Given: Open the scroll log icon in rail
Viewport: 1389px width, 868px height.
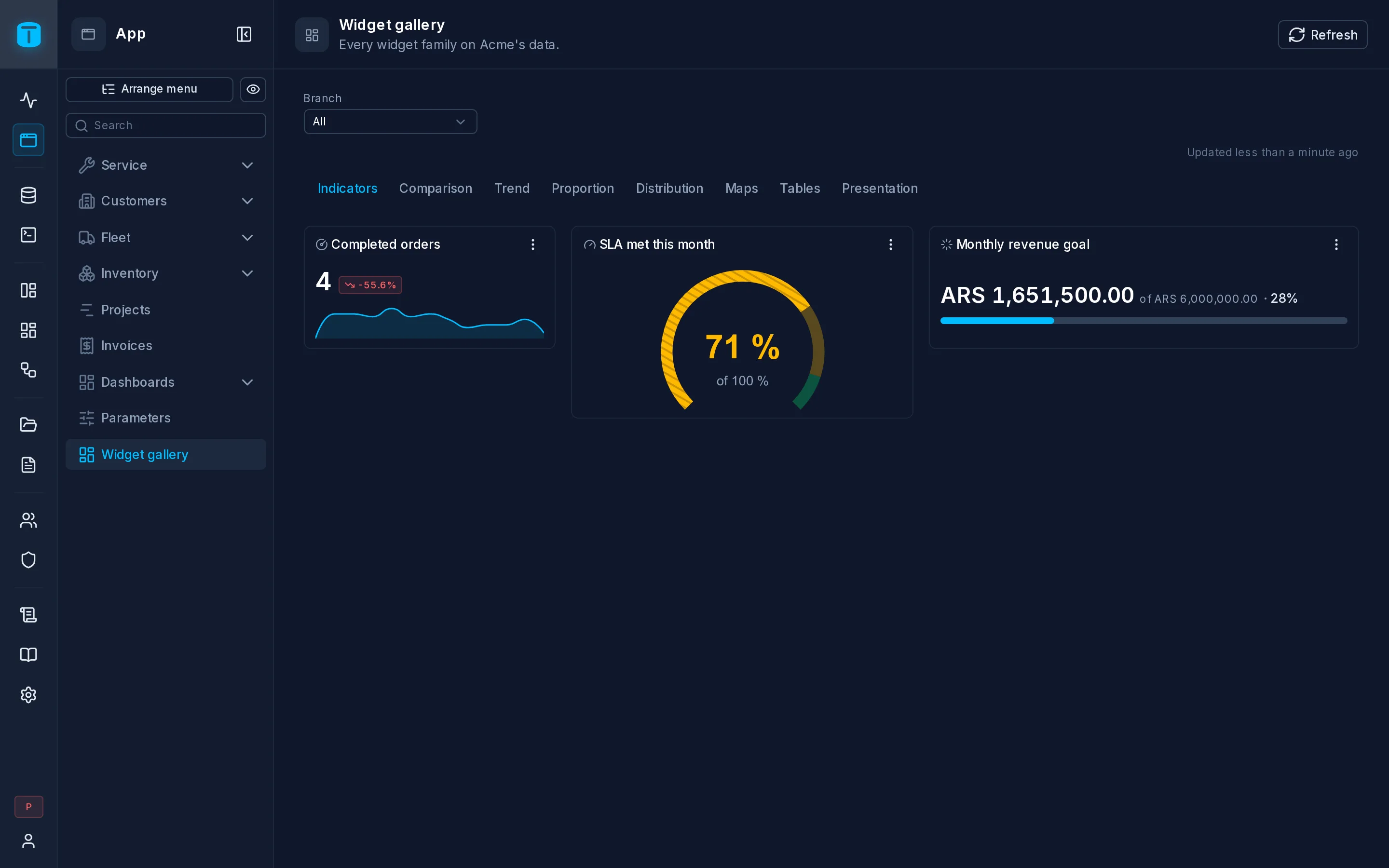Looking at the screenshot, I should (x=28, y=615).
